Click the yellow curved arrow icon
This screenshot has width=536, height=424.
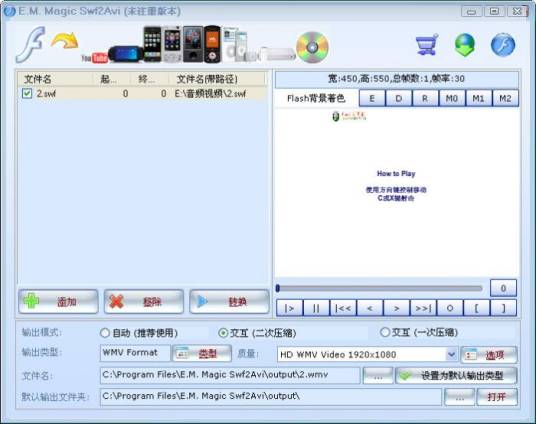[x=65, y=41]
